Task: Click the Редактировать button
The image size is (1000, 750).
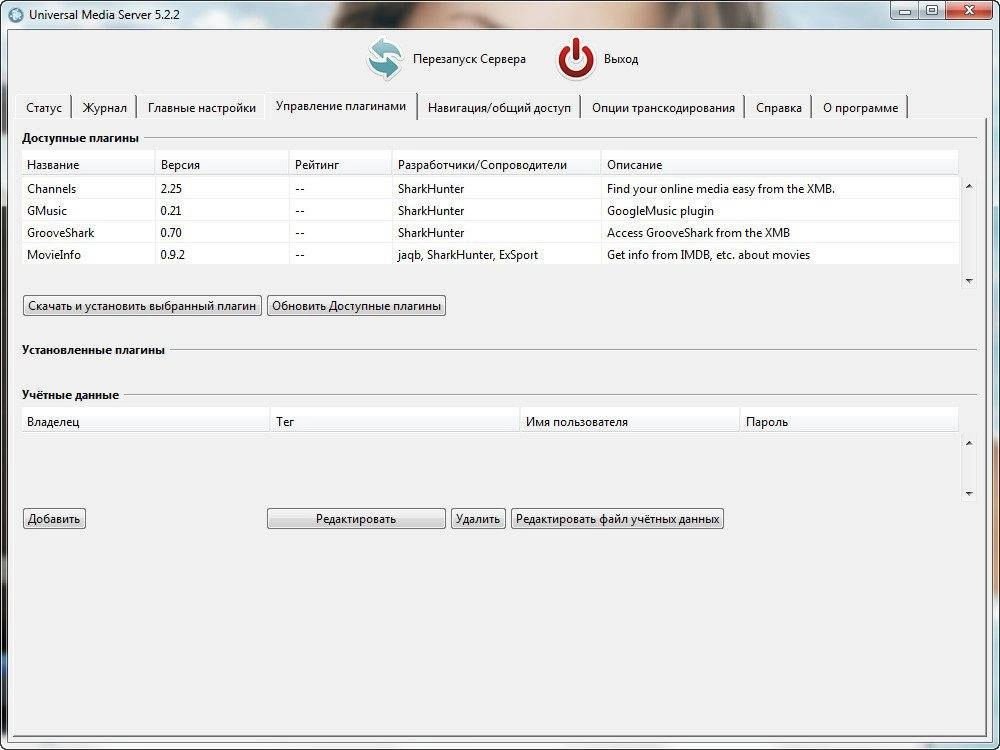Action: tap(356, 518)
